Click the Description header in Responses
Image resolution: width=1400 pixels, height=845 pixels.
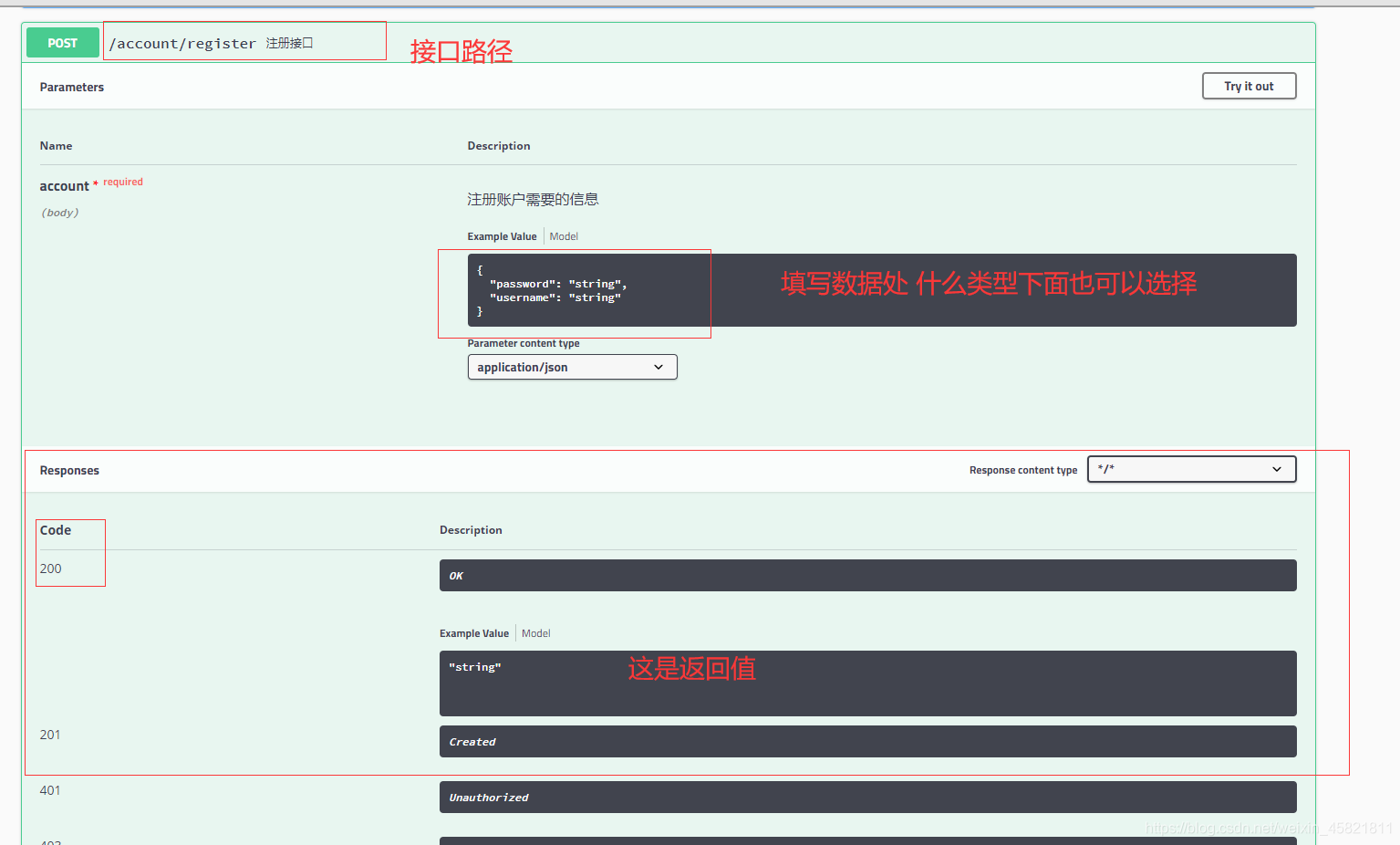click(471, 530)
